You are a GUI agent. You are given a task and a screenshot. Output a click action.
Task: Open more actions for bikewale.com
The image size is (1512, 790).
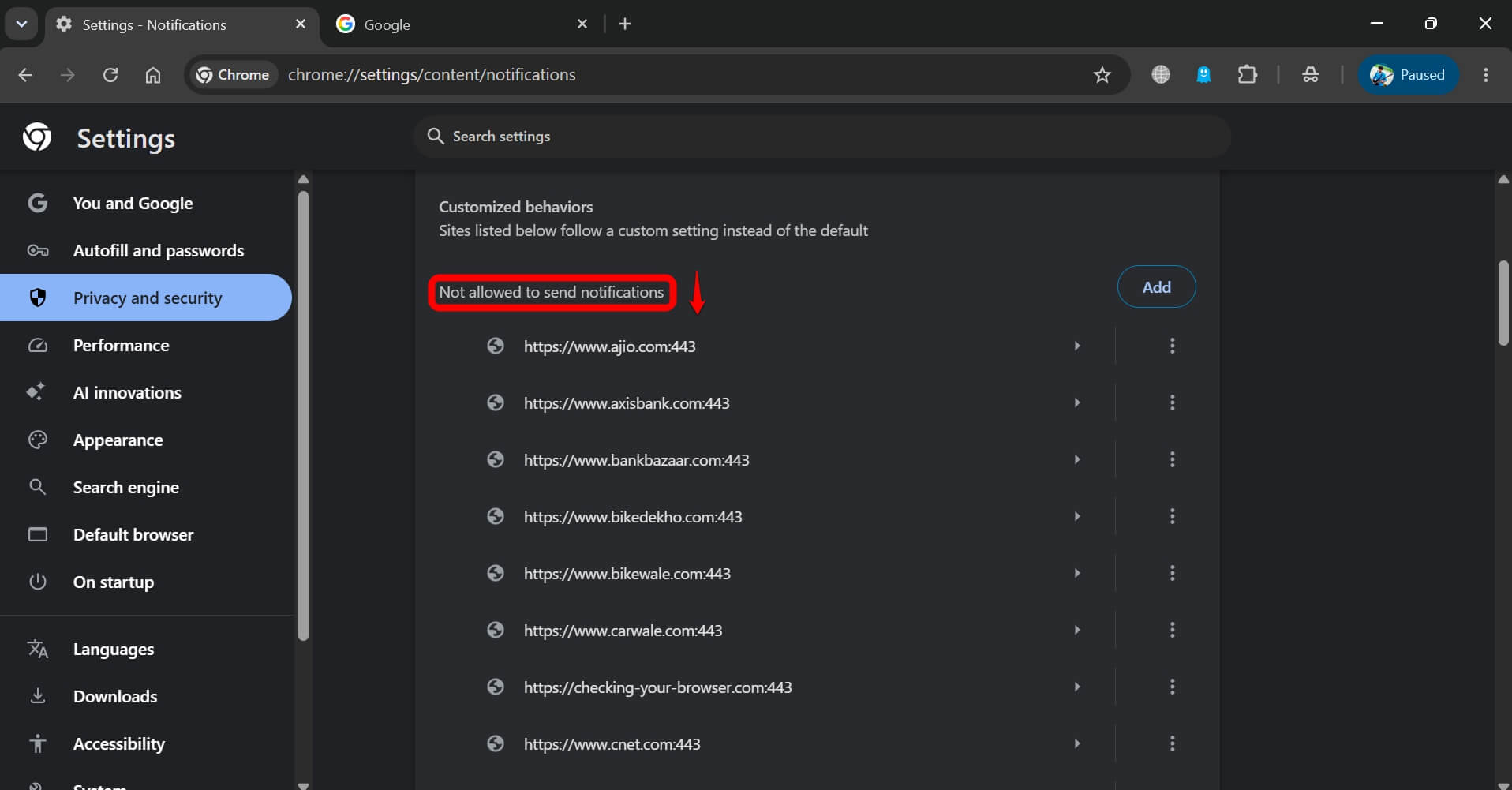click(x=1173, y=573)
